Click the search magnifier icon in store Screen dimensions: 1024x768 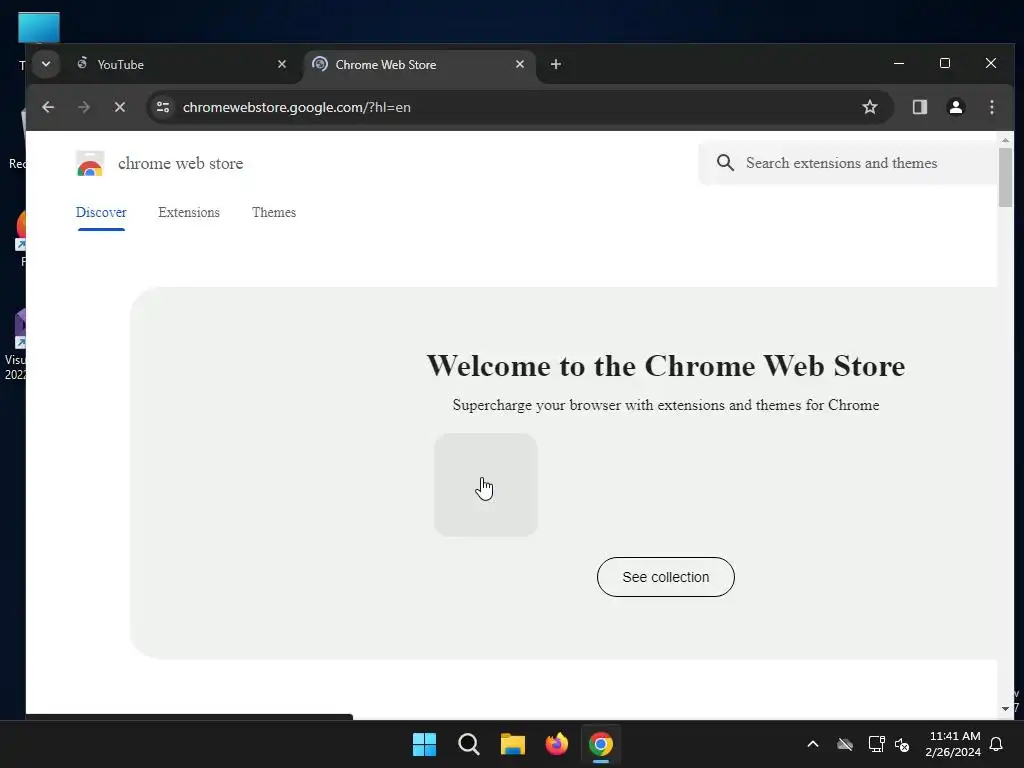pyautogui.click(x=725, y=163)
